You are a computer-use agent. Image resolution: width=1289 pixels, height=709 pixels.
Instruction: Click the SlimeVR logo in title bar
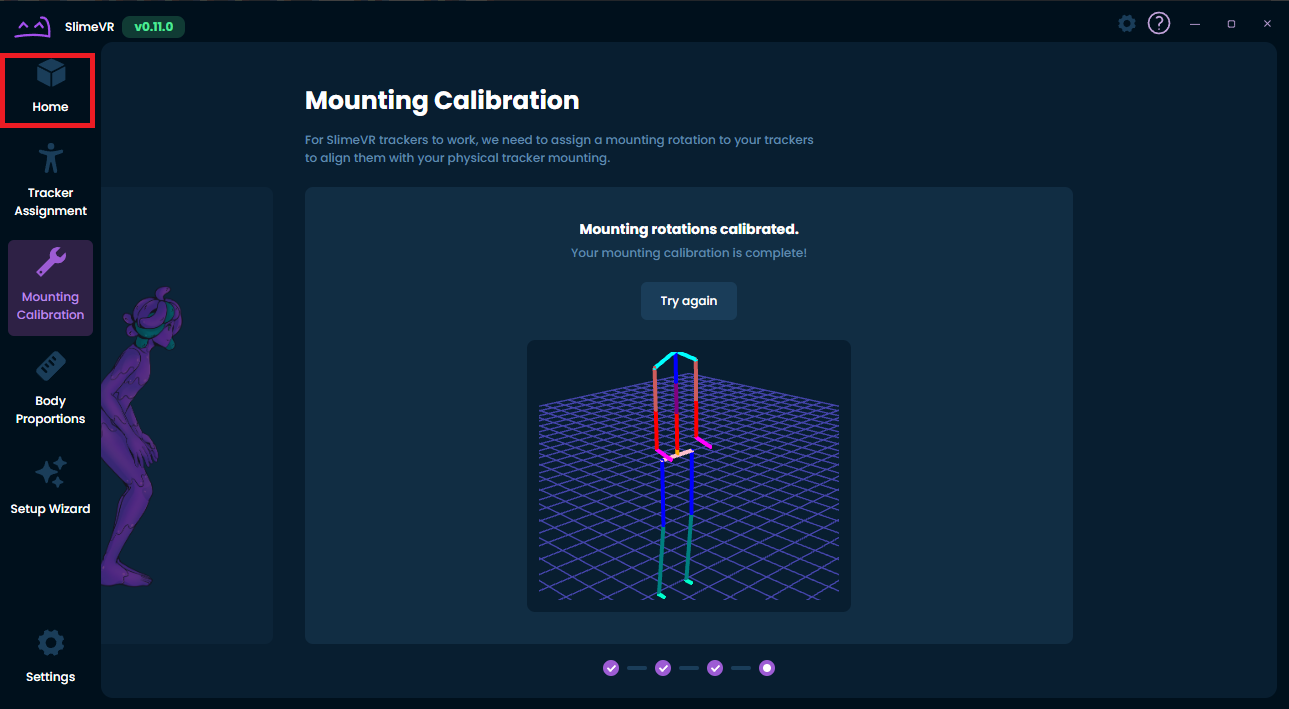click(x=33, y=27)
